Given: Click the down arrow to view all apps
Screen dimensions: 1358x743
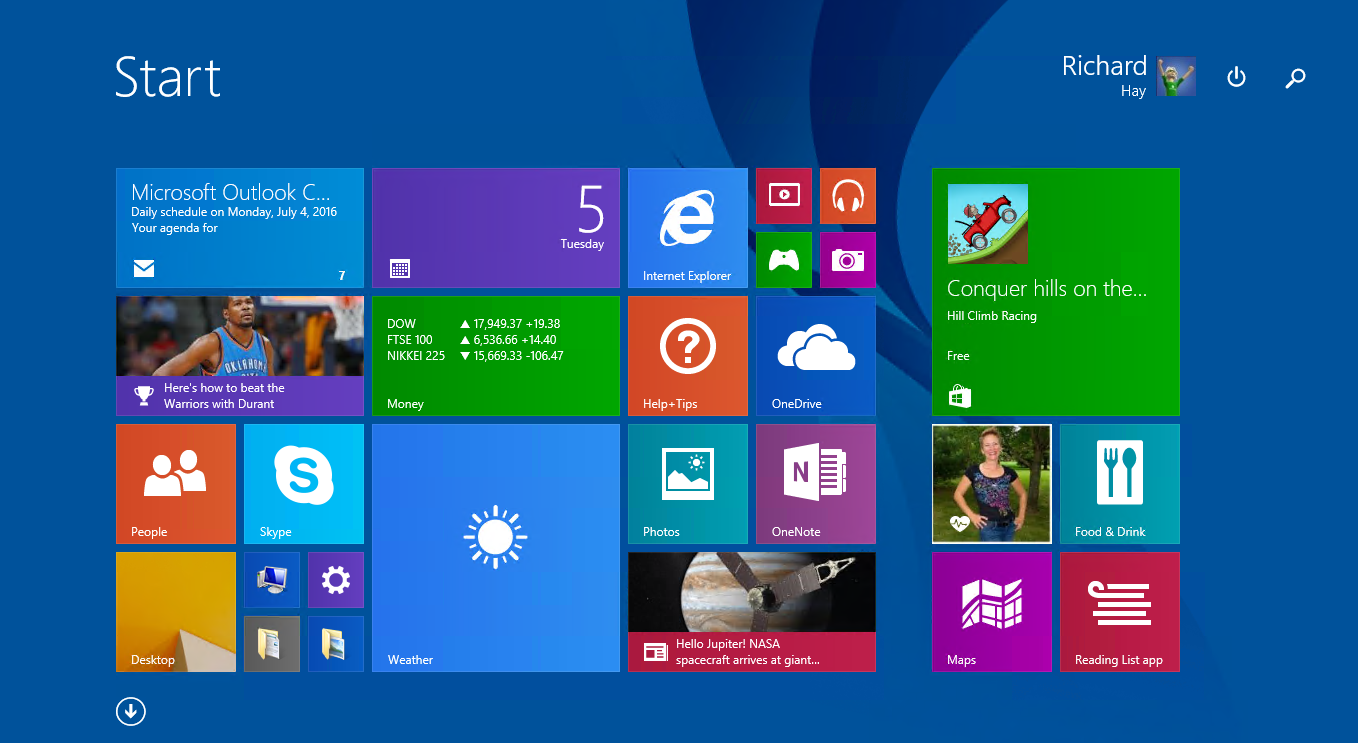Looking at the screenshot, I should point(130,711).
